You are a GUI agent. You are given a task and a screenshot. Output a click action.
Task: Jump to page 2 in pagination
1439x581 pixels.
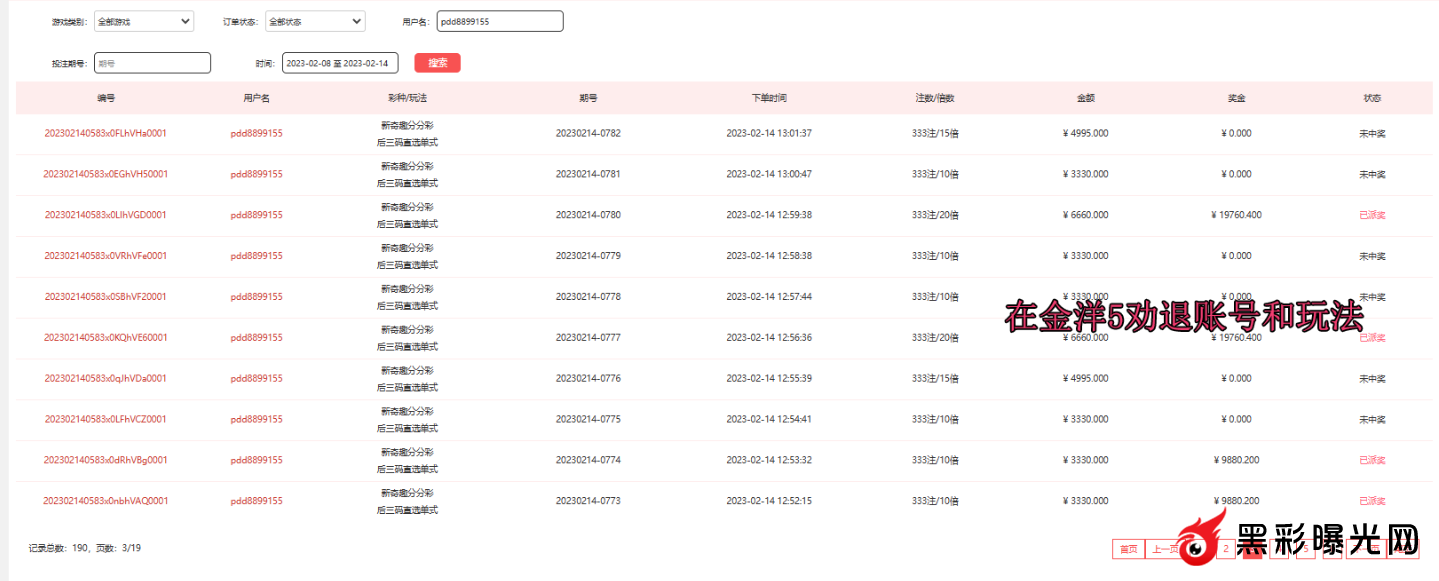coord(1226,549)
